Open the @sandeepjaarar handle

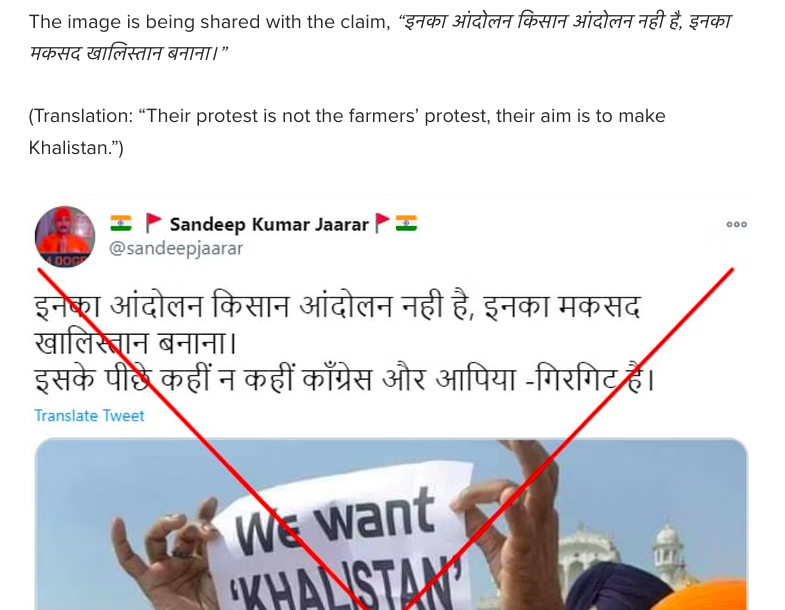pyautogui.click(x=176, y=248)
